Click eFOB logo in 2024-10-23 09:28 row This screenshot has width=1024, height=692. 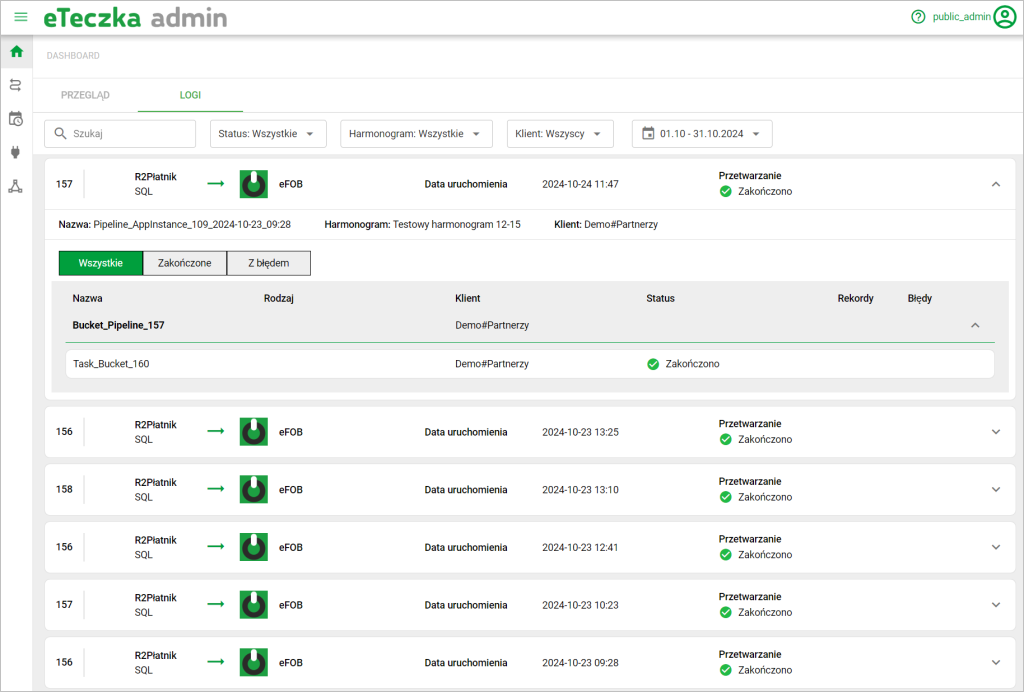[x=253, y=662]
